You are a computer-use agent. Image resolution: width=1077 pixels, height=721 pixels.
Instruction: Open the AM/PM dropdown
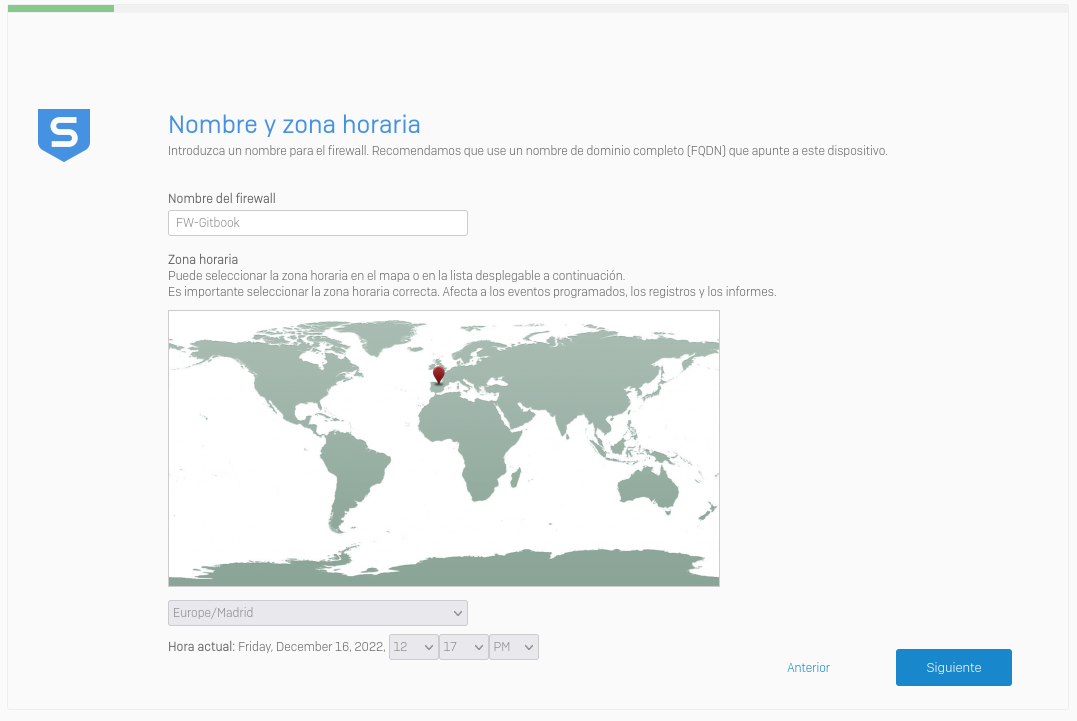click(513, 647)
